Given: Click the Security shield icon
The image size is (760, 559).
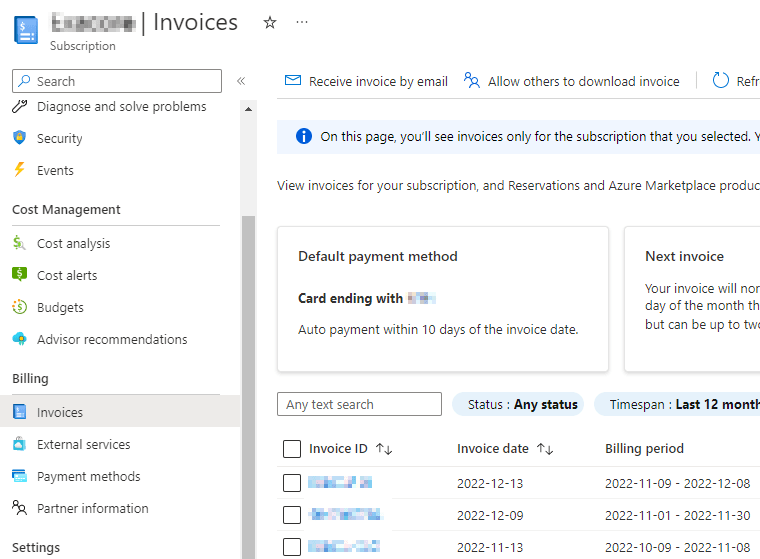Looking at the screenshot, I should point(19,138).
